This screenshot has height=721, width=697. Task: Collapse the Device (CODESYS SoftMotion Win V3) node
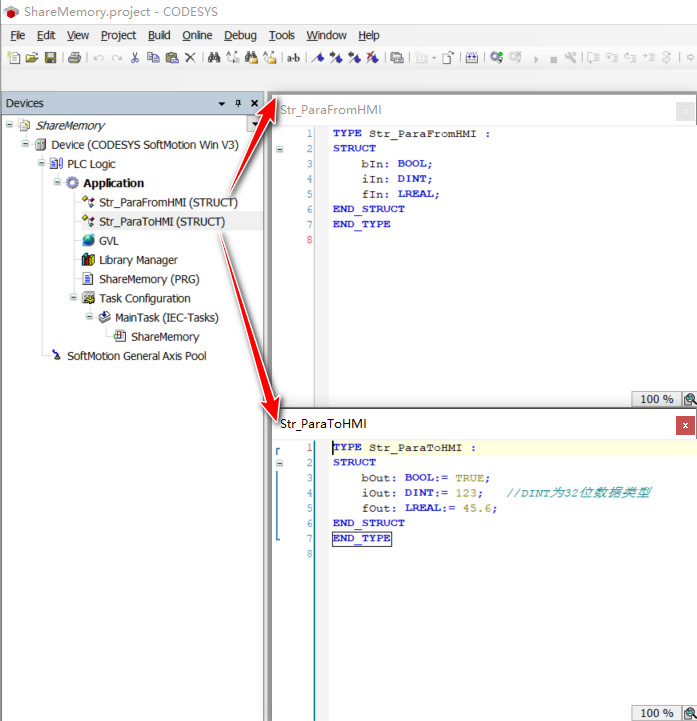[x=25, y=144]
